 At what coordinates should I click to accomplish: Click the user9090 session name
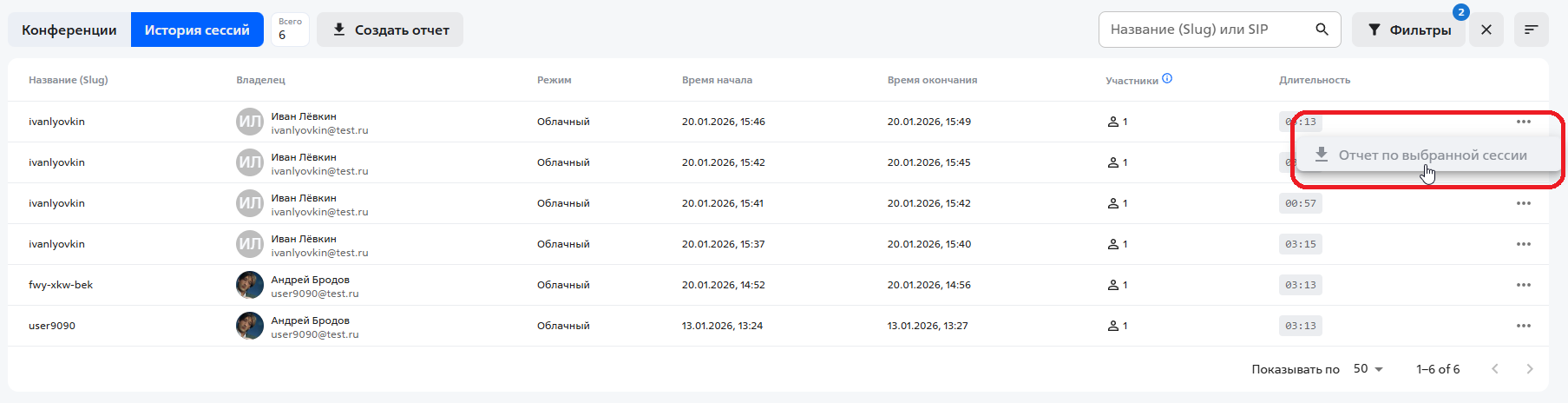52,326
